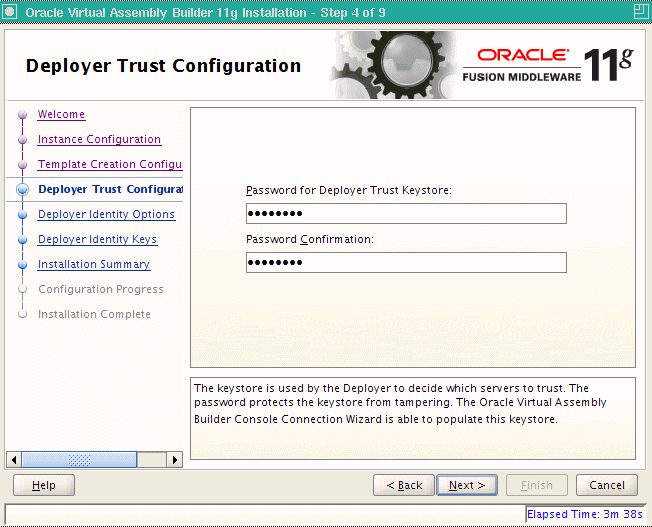Click the 'Password for Deployer Trust Keystore' label
The height and width of the screenshot is (527, 652).
tap(348, 191)
